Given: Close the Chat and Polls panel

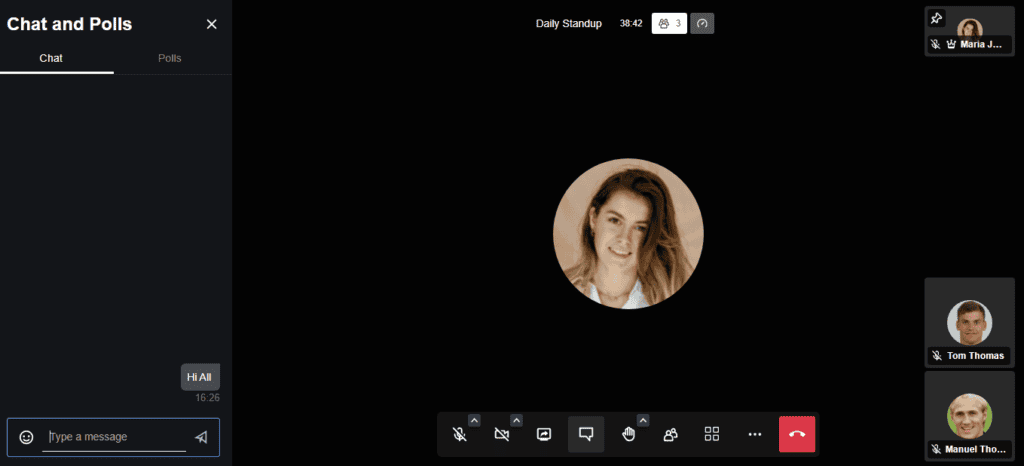Looking at the screenshot, I should pos(212,24).
